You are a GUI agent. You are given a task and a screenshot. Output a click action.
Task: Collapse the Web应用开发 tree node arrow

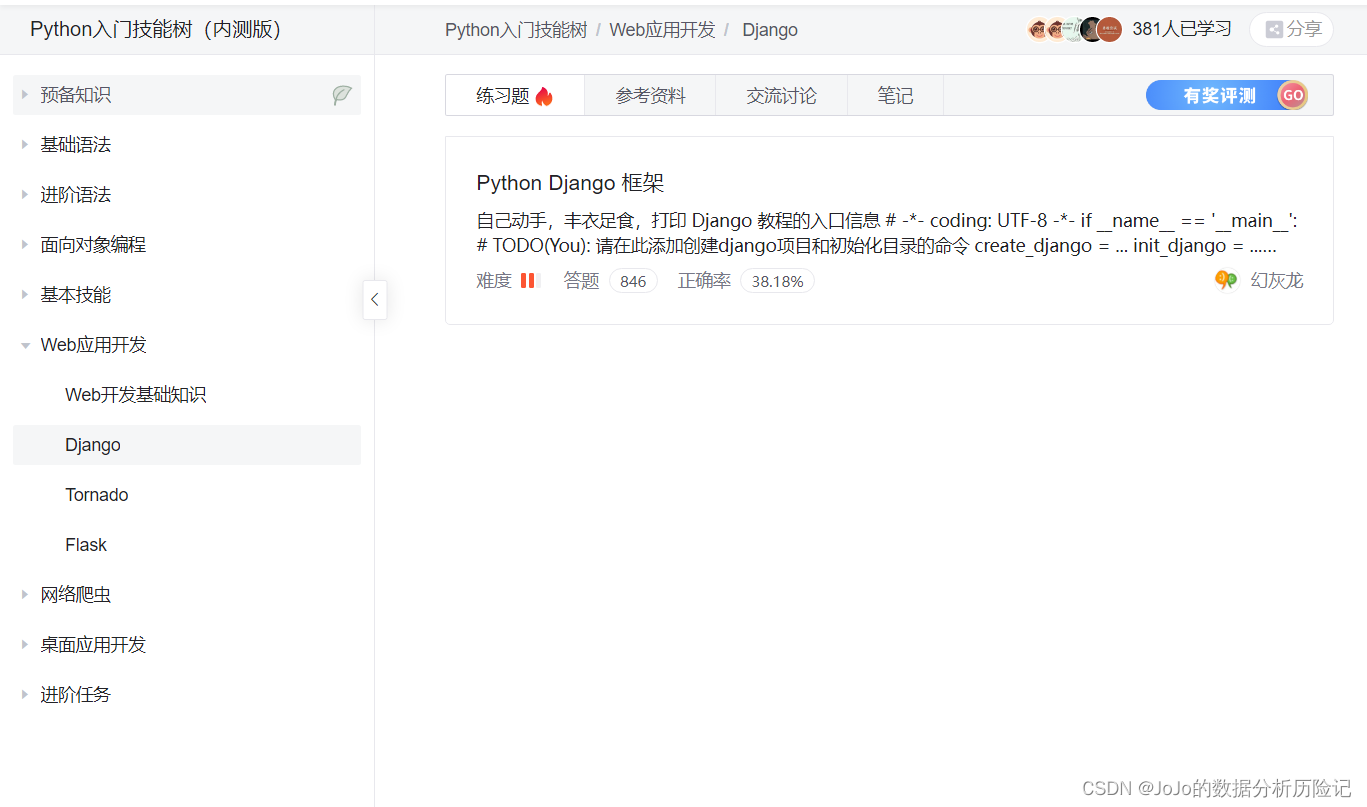(25, 345)
